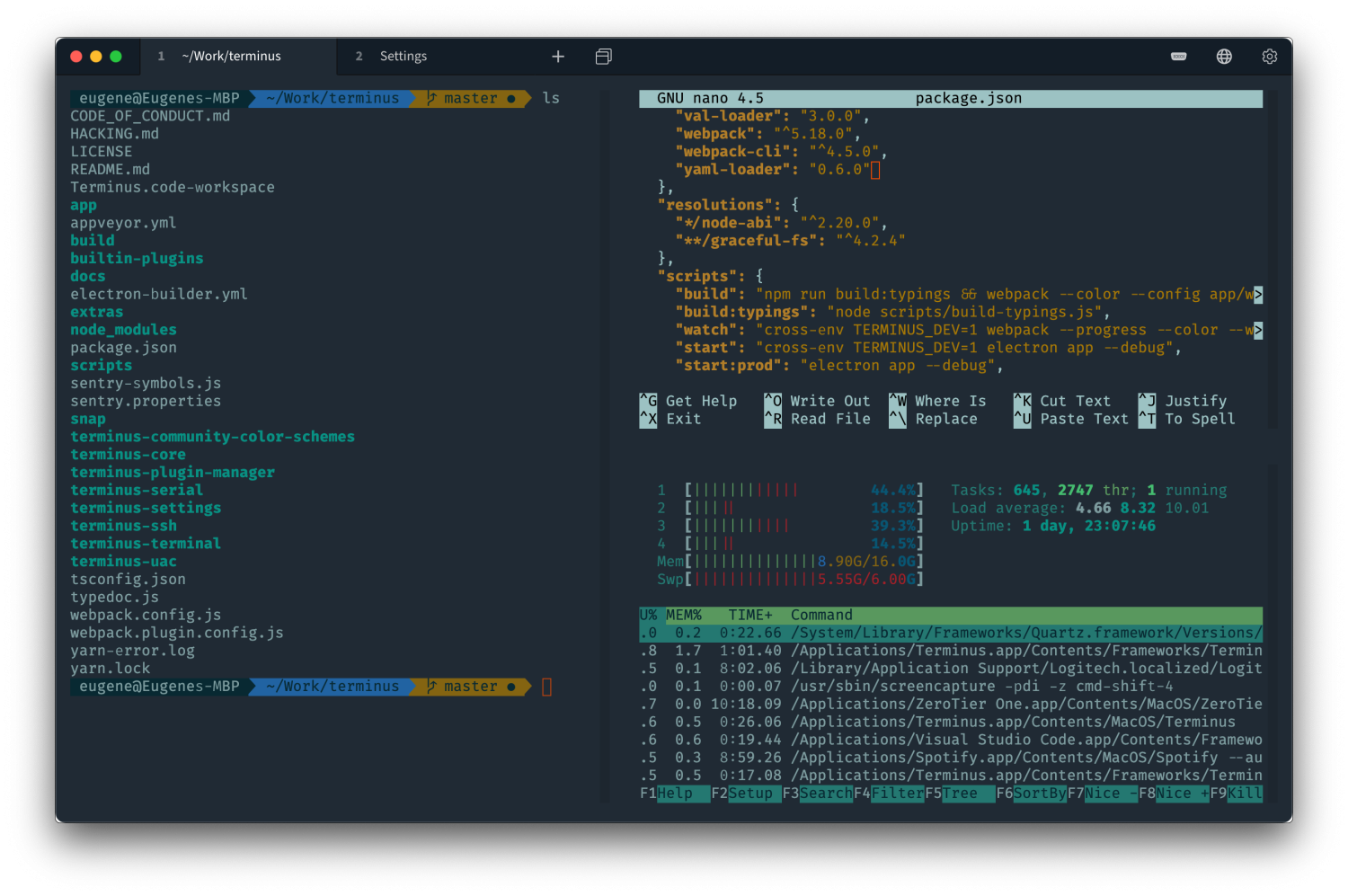
Task: Click the MEM% column header in htop
Action: pos(684,616)
